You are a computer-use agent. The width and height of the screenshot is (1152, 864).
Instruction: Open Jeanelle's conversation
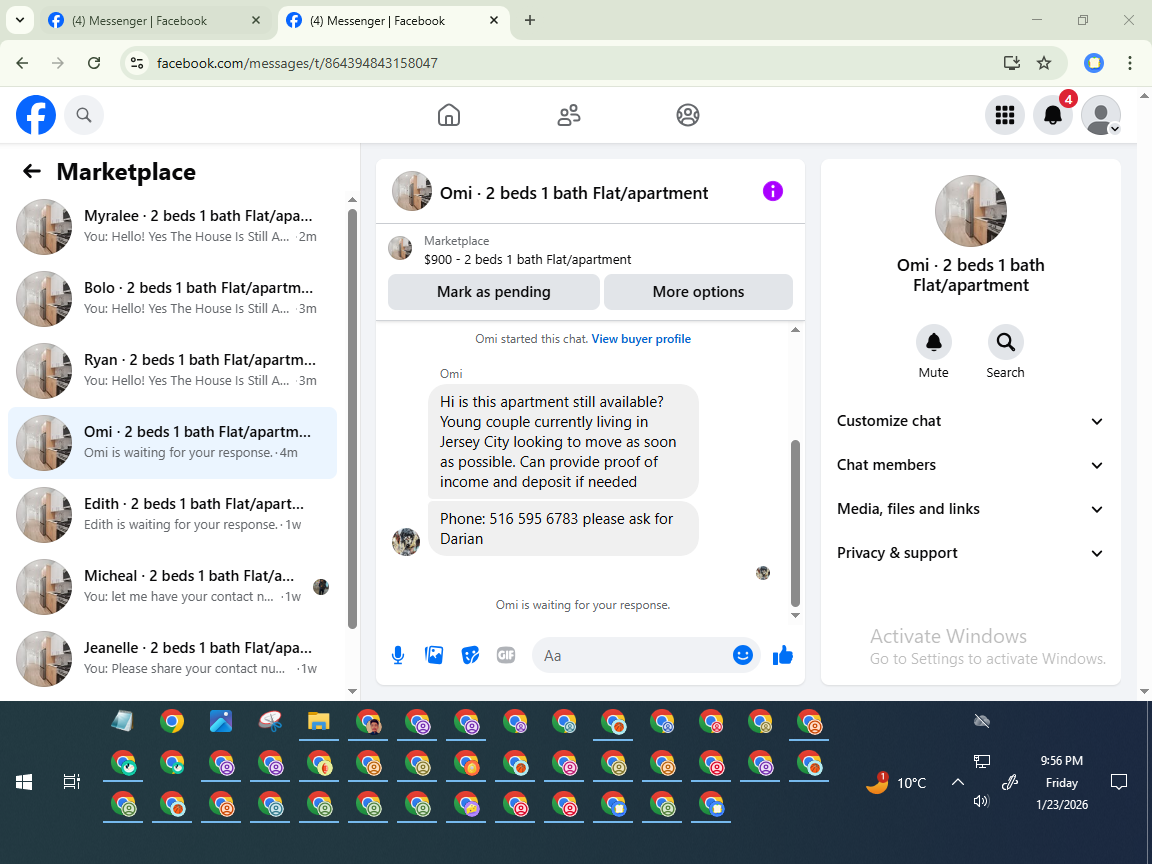click(x=173, y=658)
